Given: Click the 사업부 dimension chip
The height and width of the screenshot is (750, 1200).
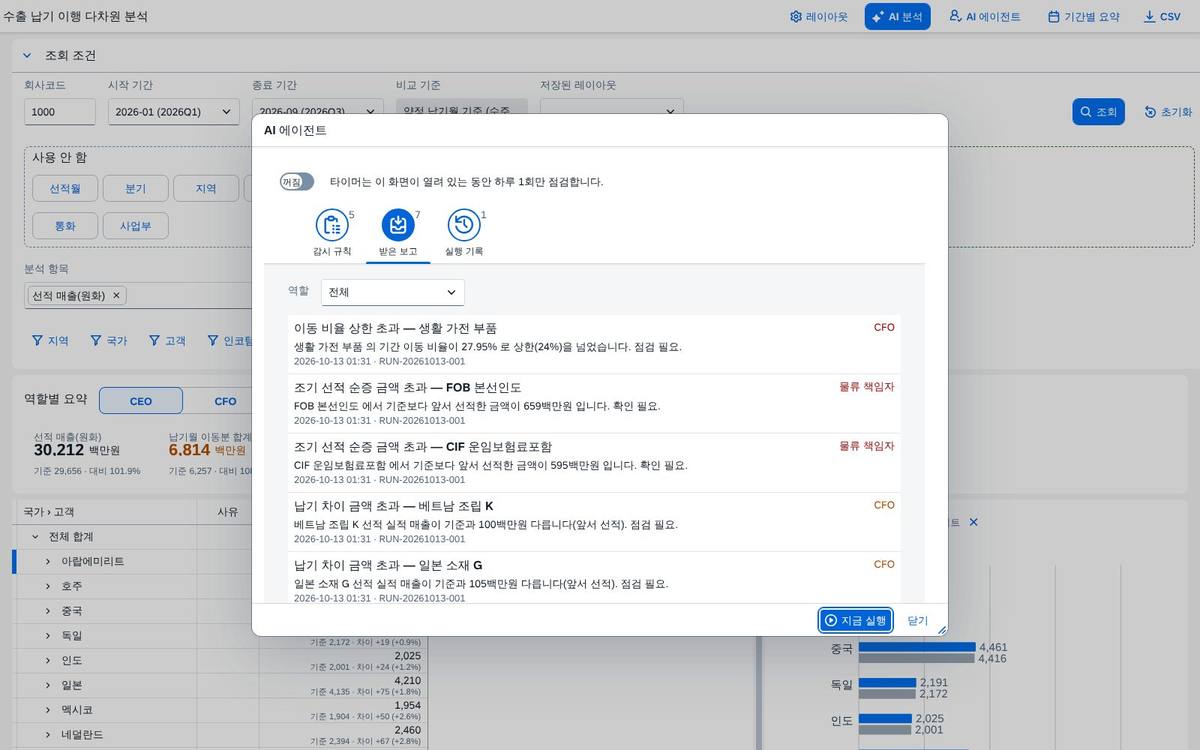Looking at the screenshot, I should (x=135, y=225).
